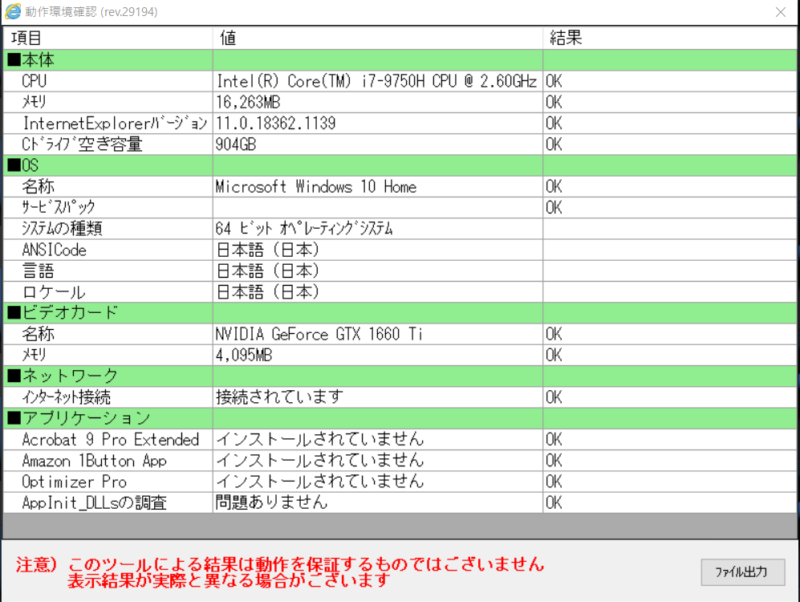The image size is (800, 602).
Task: Click the 値 column header
Action: pos(228,38)
